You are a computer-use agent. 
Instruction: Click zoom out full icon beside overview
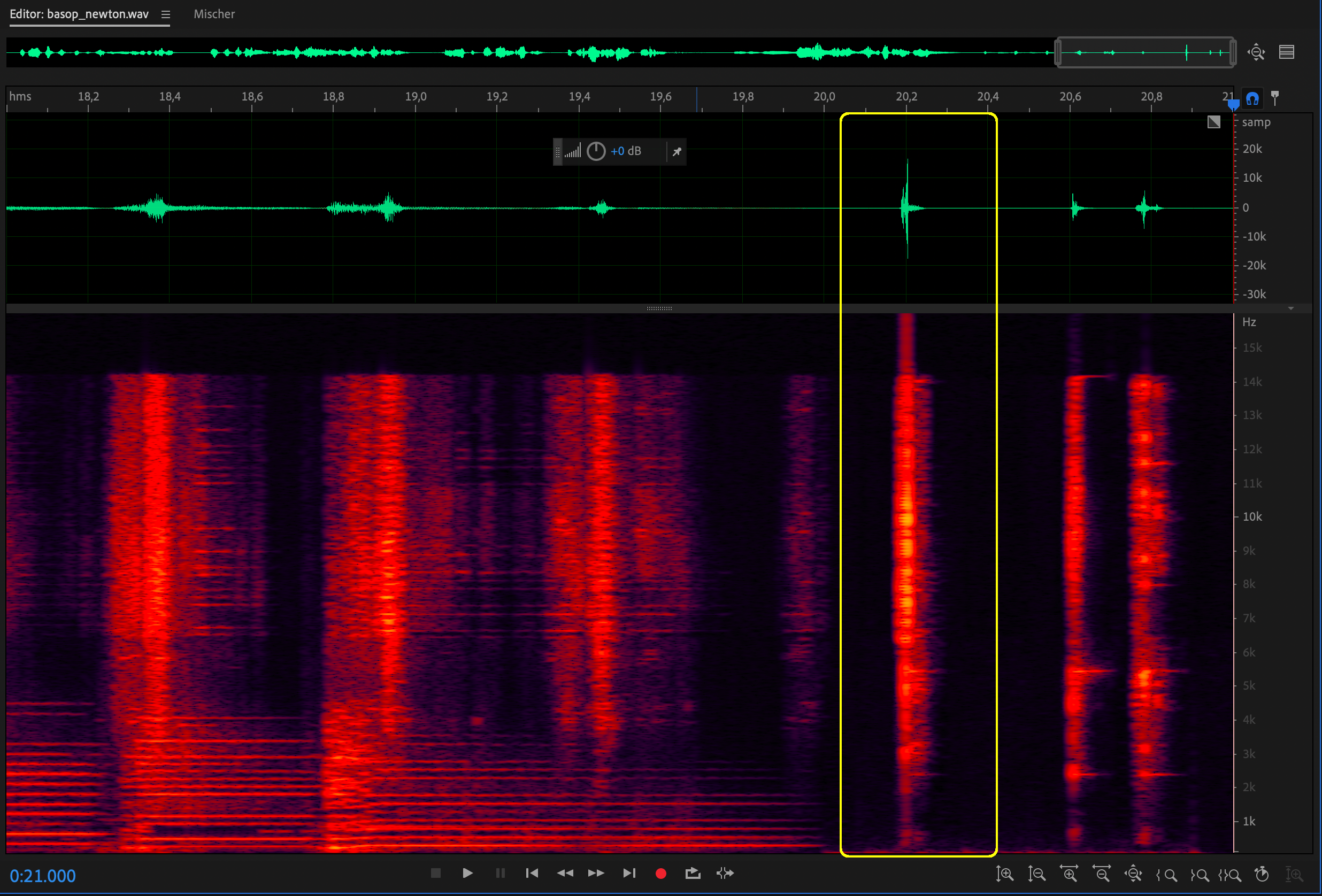click(x=1256, y=52)
